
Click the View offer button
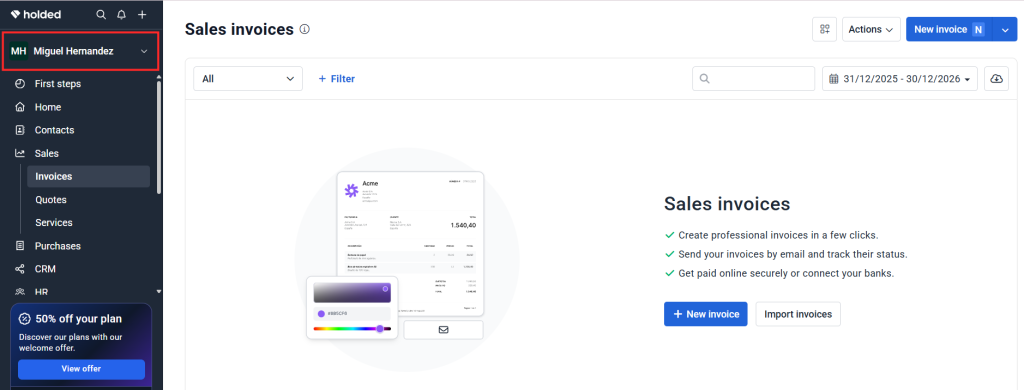pyautogui.click(x=81, y=369)
